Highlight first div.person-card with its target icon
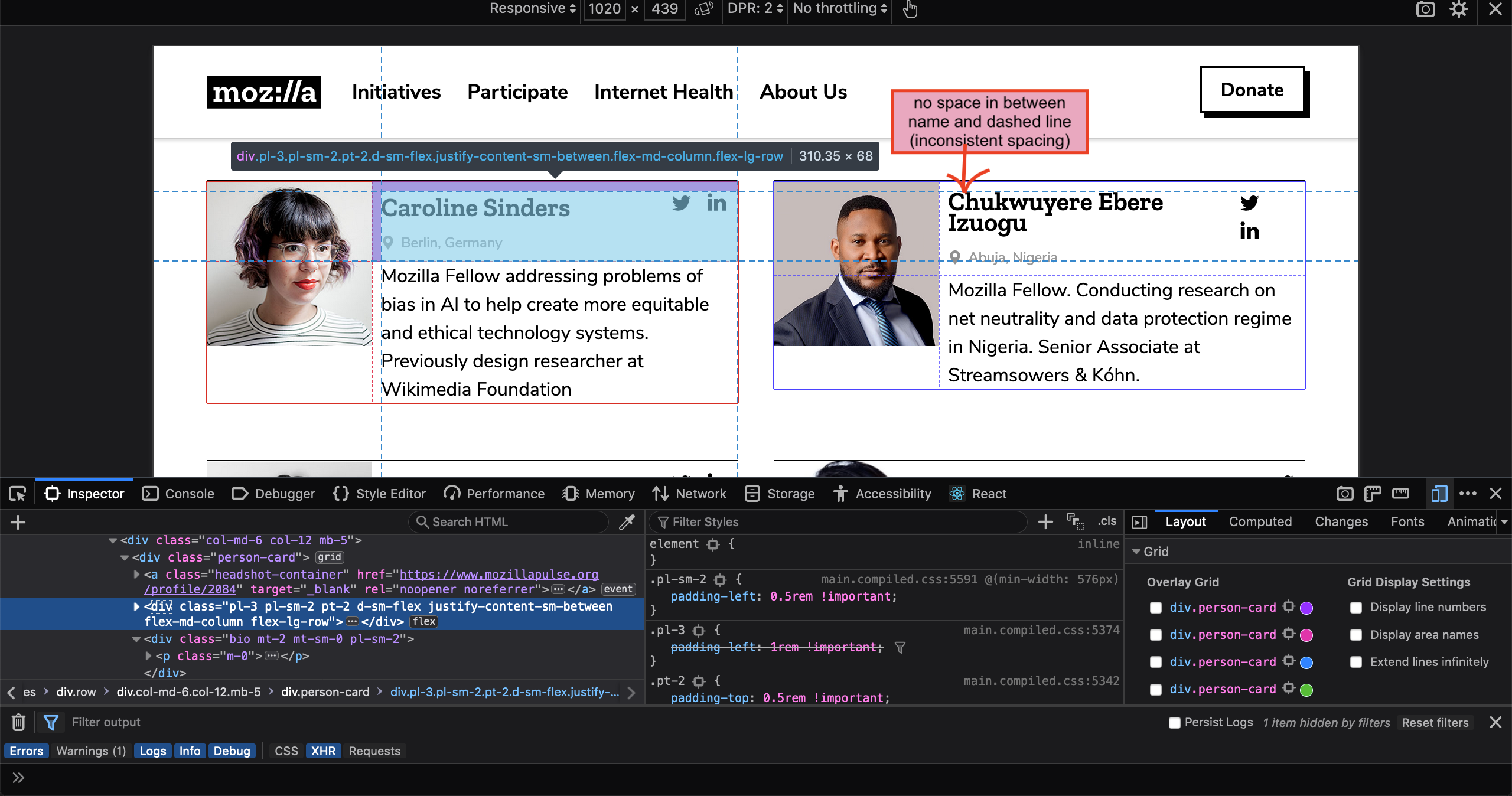The image size is (1512, 796). (x=1289, y=607)
